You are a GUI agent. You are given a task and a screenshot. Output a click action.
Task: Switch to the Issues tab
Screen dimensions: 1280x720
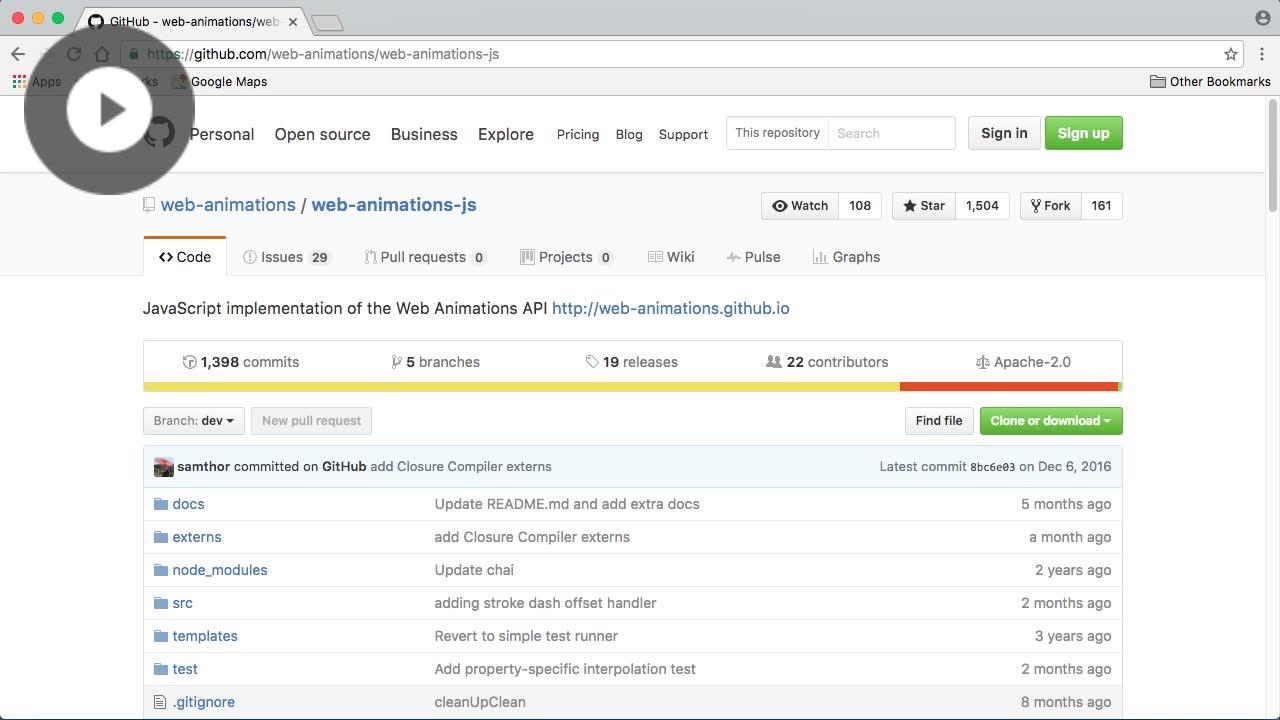pos(285,257)
